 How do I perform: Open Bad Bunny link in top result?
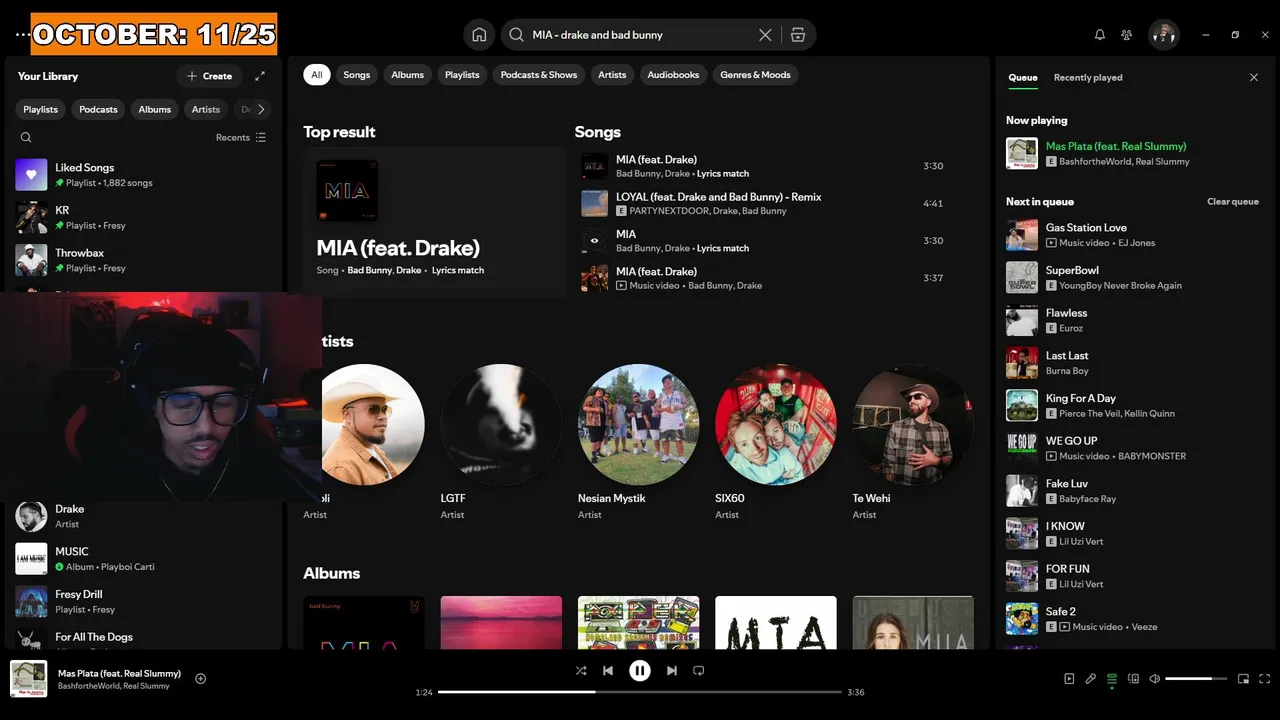[369, 271]
